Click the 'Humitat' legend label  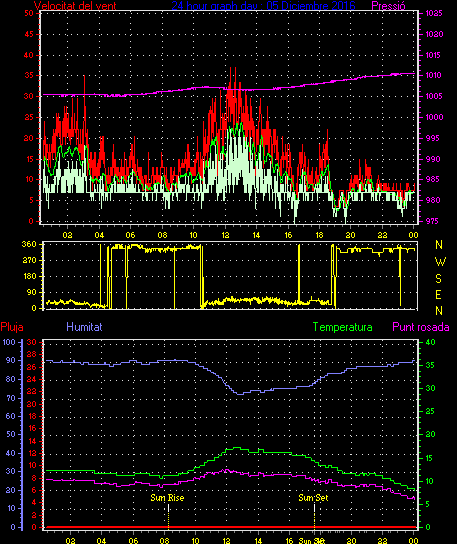(x=84, y=327)
